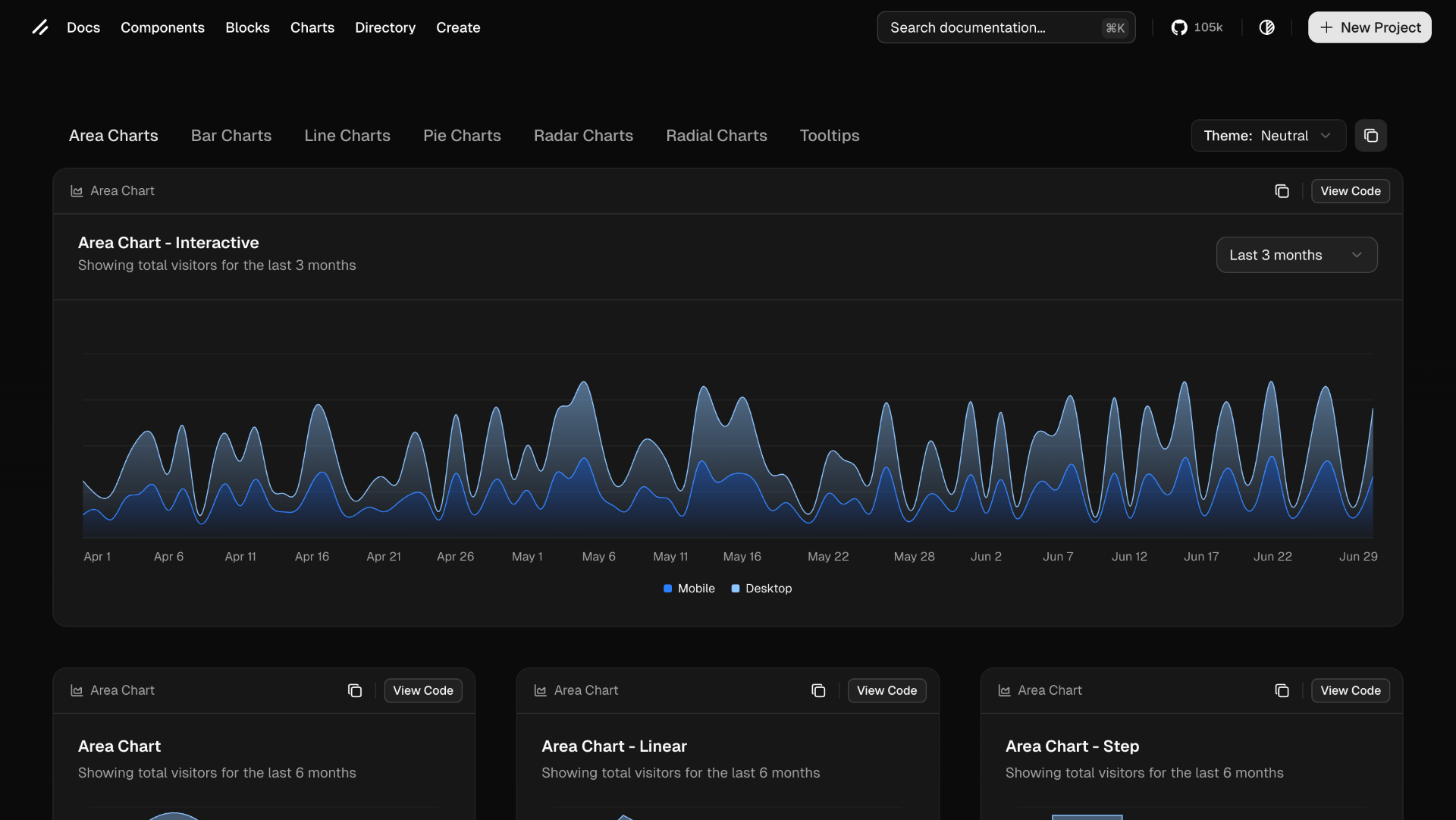Screen dimensions: 1456x820
Task: Click copy icon on first small Area Chart card
Action: point(355,690)
